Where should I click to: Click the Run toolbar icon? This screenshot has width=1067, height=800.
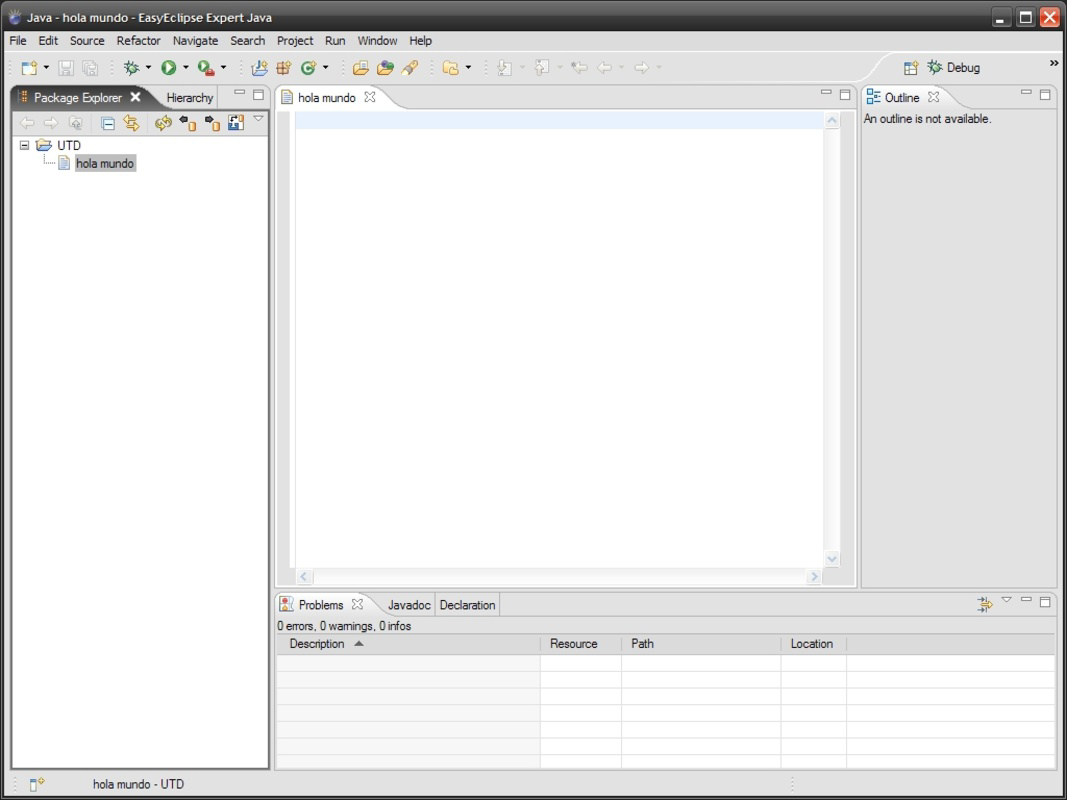point(170,67)
